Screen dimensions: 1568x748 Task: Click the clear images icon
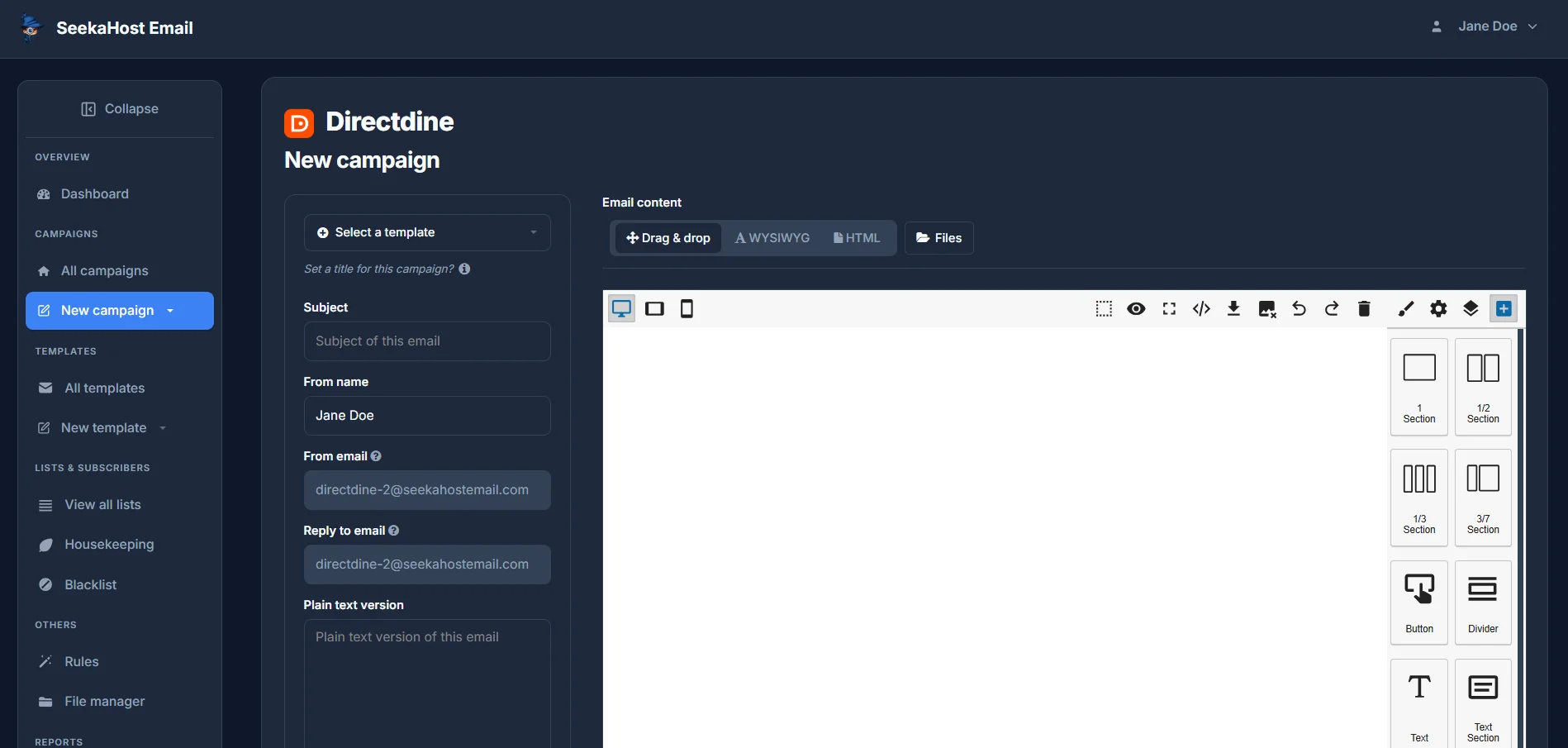coord(1267,309)
